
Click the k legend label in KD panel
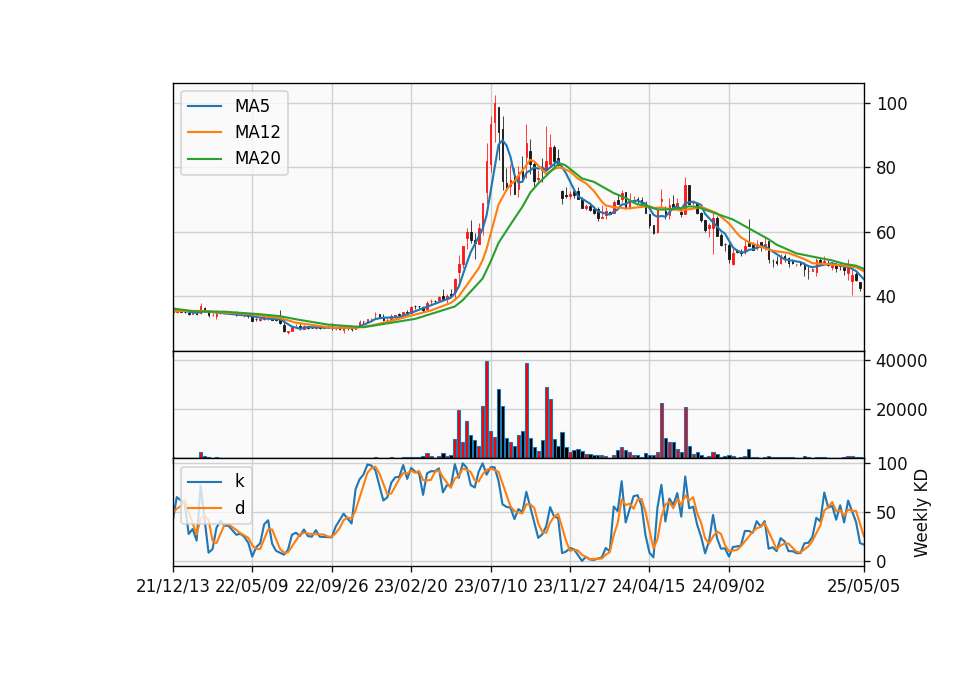(x=239, y=481)
